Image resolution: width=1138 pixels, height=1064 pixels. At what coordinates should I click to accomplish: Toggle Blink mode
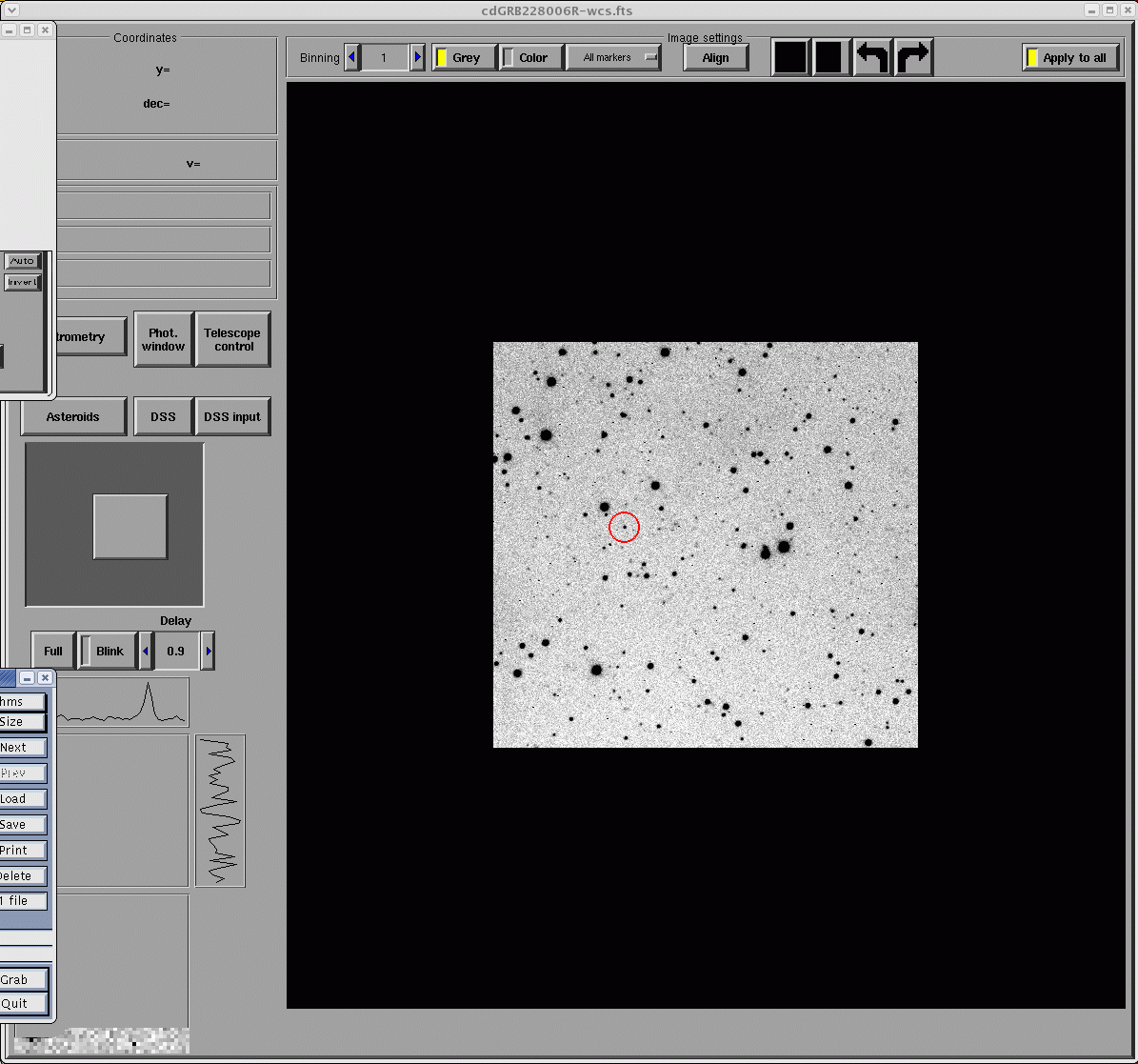point(108,651)
